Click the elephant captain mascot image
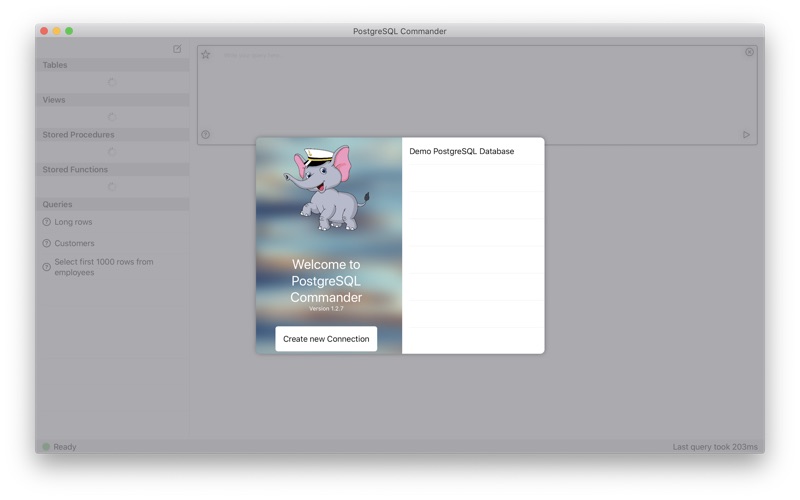This screenshot has height=500, width=800. click(327, 188)
